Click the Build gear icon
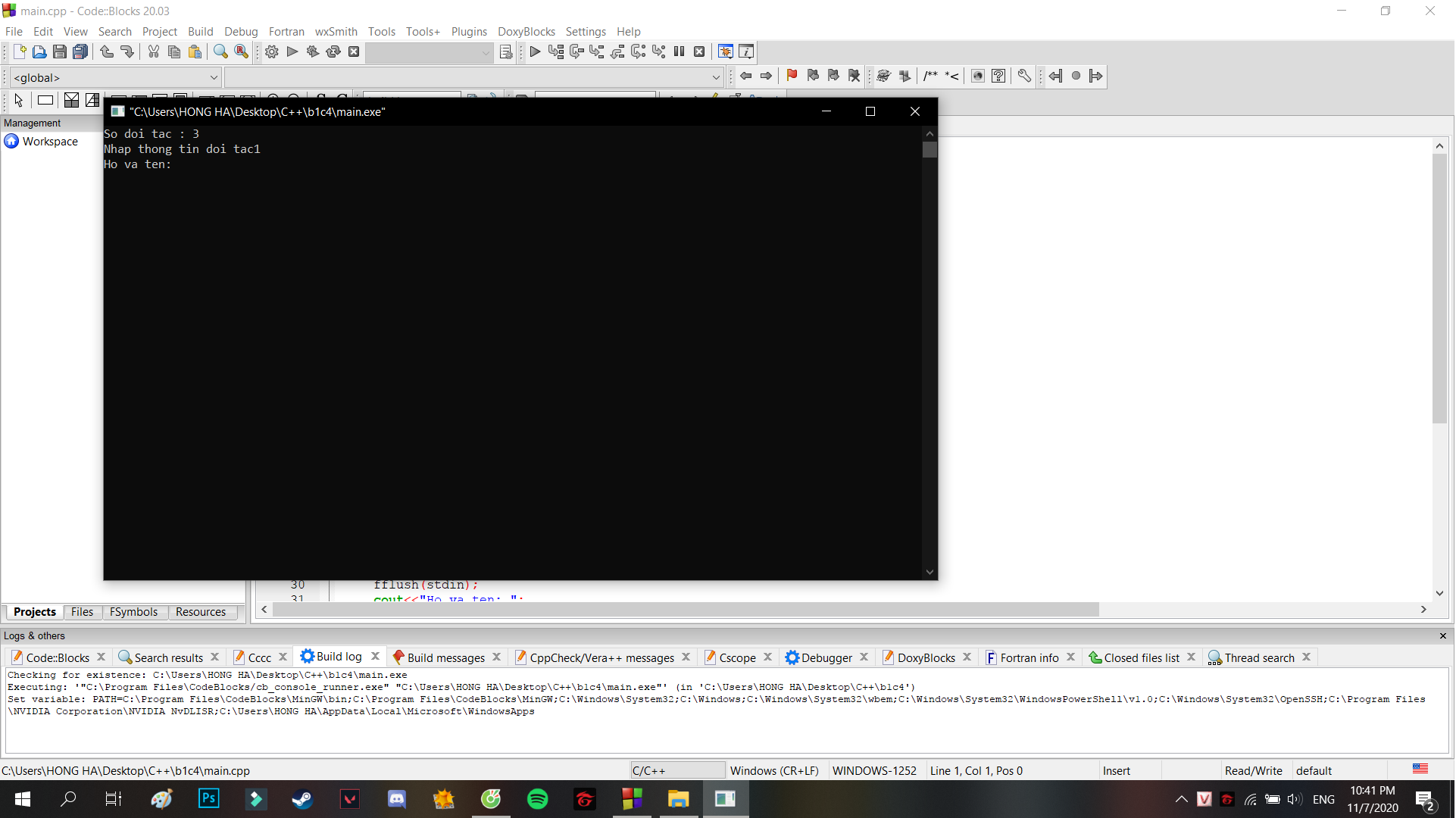Image resolution: width=1456 pixels, height=818 pixels. click(x=272, y=52)
